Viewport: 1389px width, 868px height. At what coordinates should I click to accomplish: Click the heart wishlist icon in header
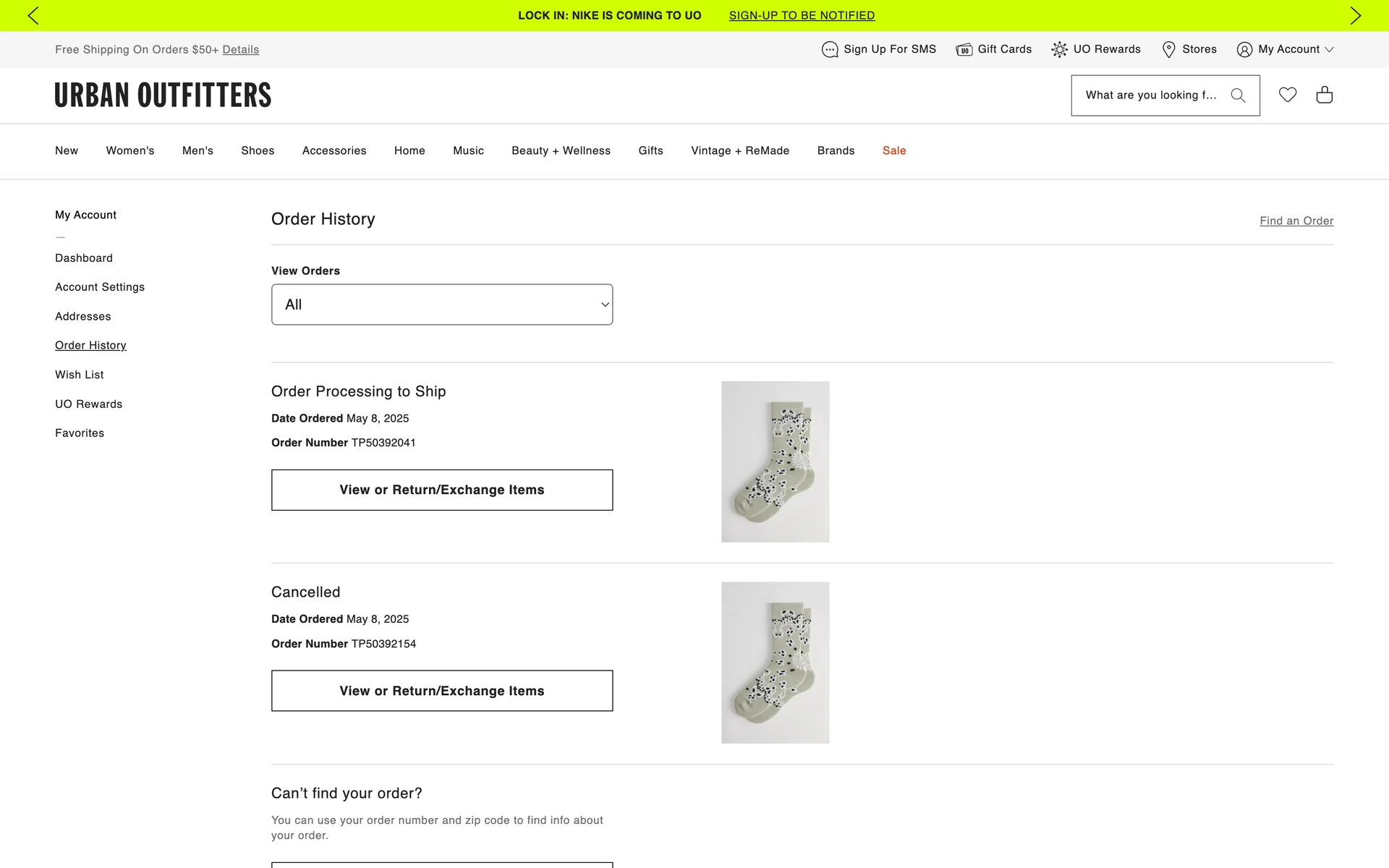[x=1287, y=95]
